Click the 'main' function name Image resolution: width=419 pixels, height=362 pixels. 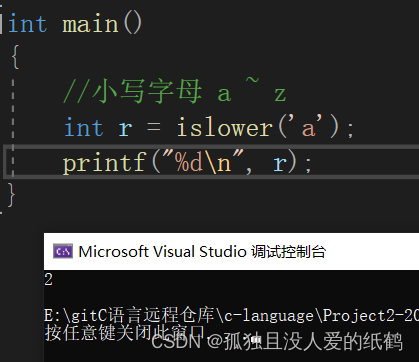90,25
